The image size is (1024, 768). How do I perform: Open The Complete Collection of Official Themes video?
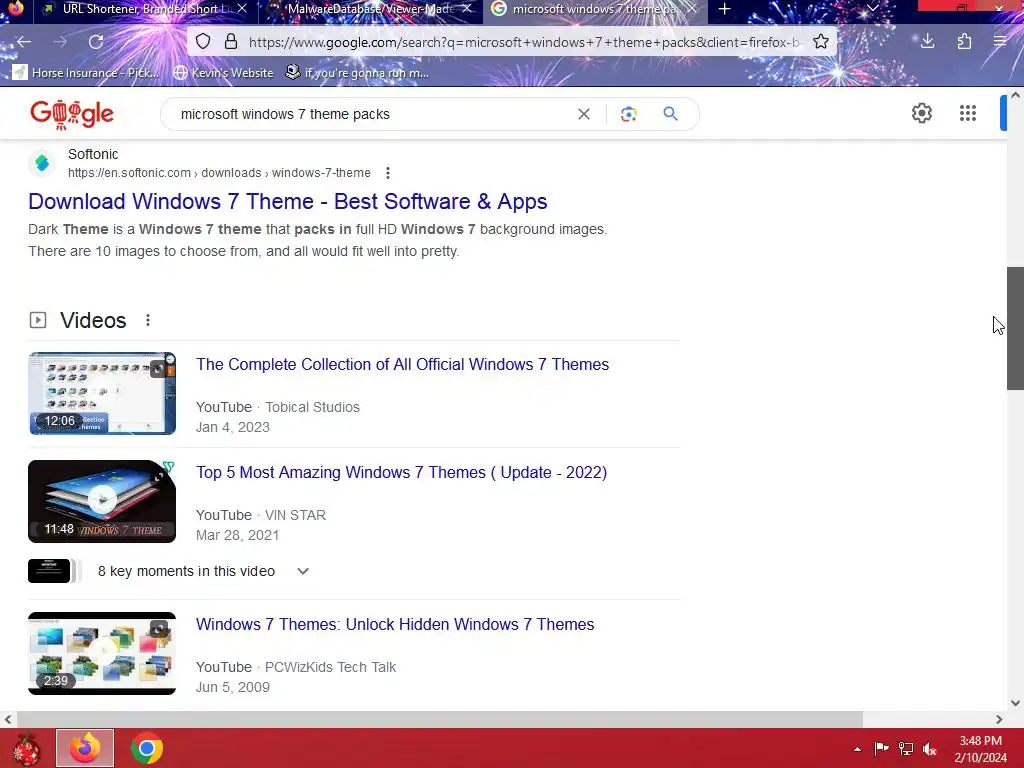tap(402, 364)
